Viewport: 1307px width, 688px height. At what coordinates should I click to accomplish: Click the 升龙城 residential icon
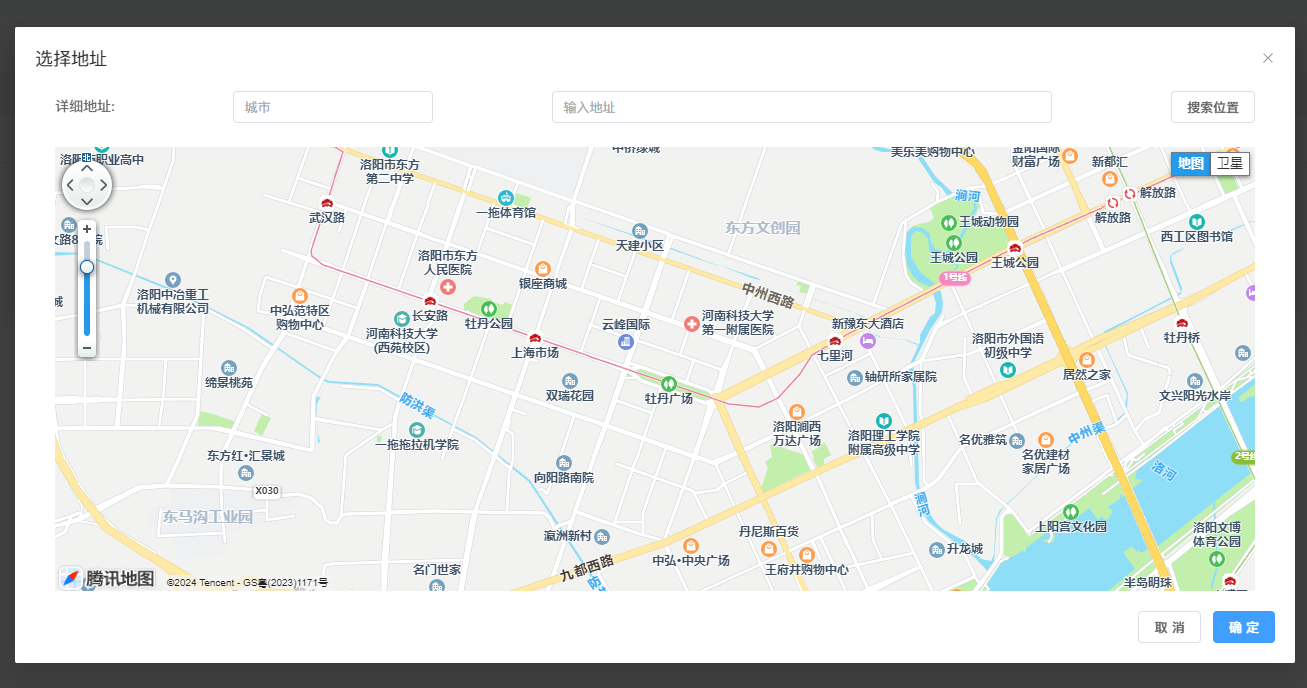pos(937,549)
